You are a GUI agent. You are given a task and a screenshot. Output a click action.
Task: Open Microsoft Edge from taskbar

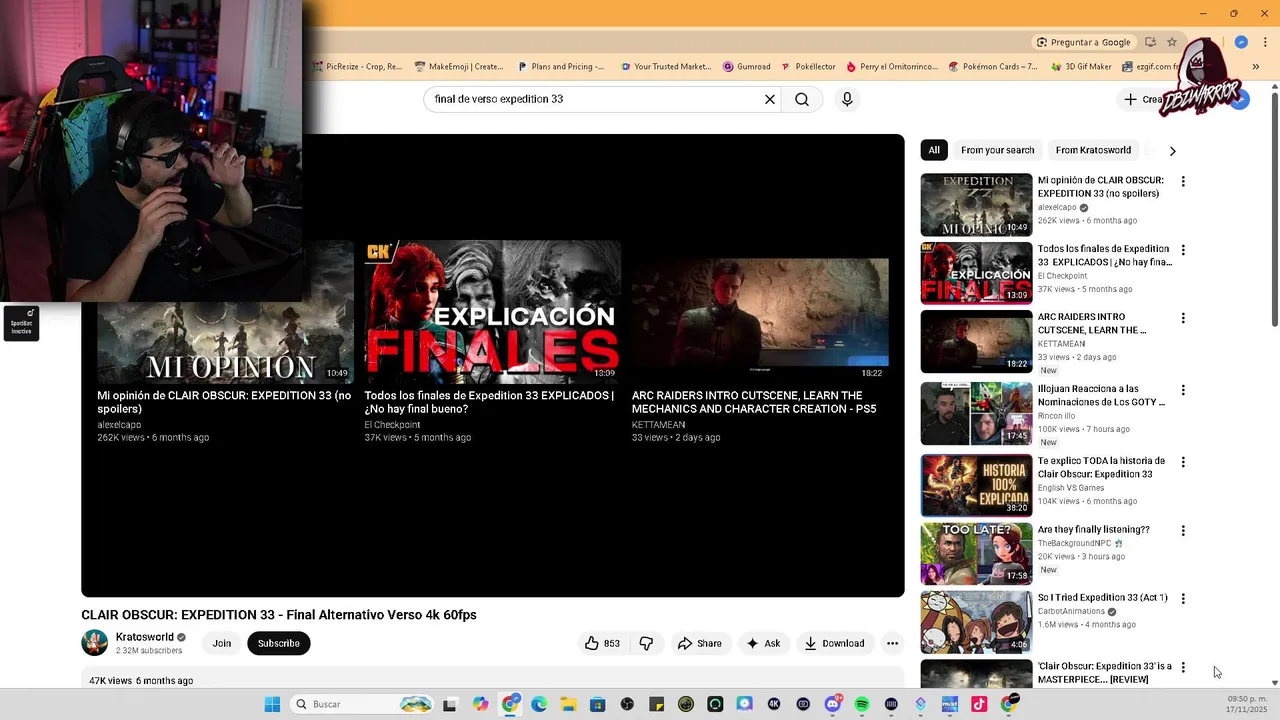click(539, 704)
